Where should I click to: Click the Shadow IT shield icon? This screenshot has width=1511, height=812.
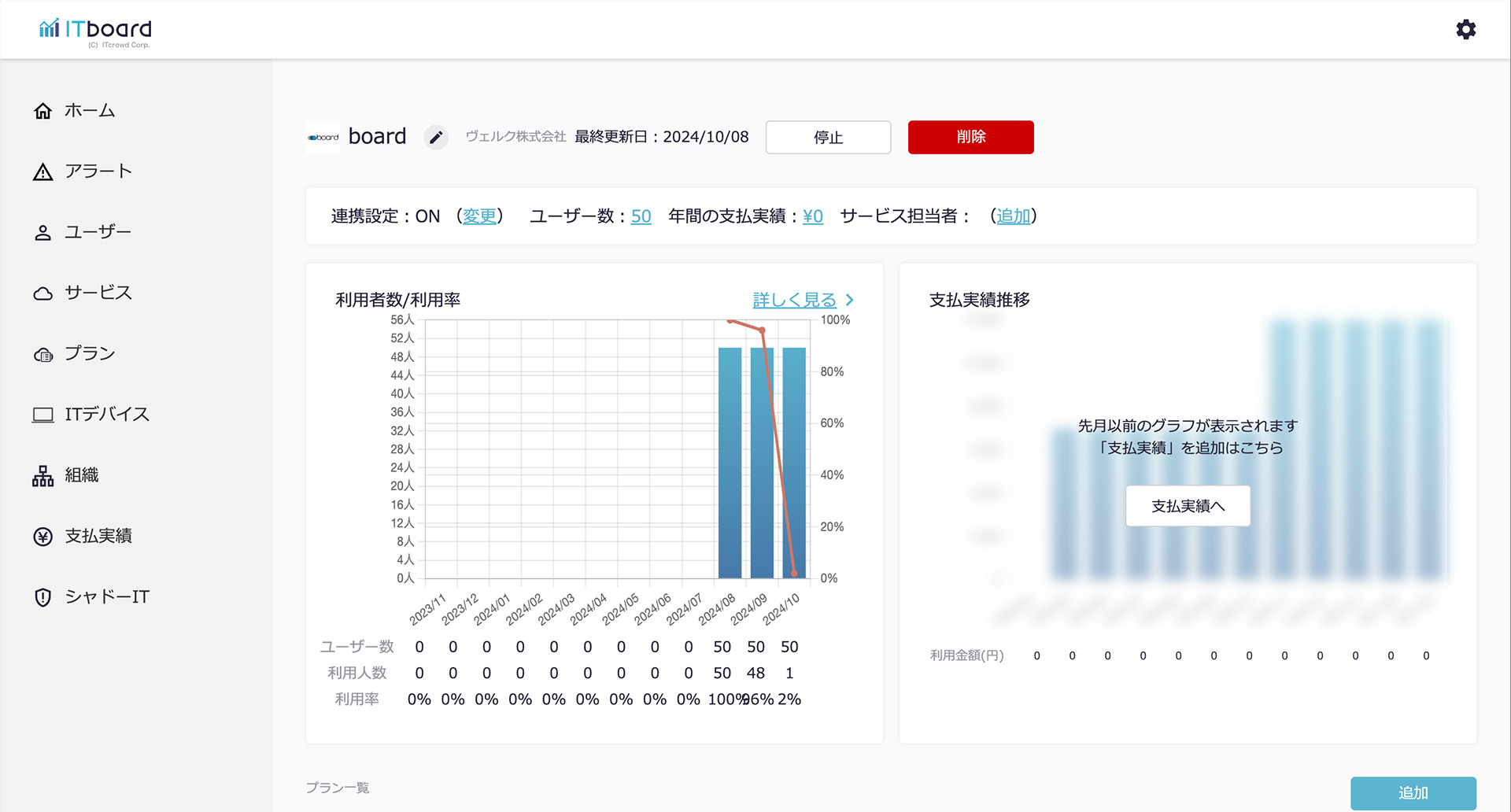[43, 597]
